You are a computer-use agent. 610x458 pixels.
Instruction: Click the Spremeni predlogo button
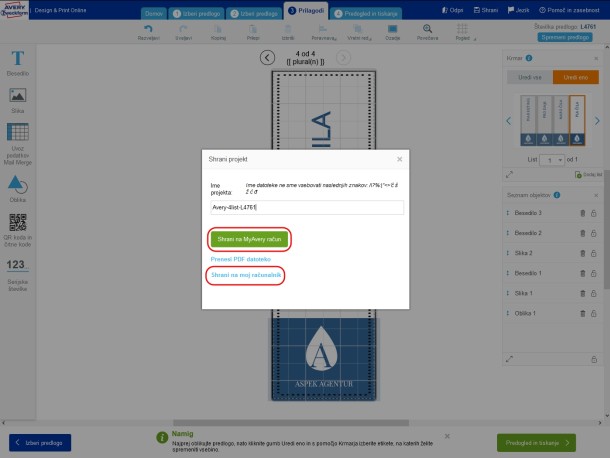[565, 37]
